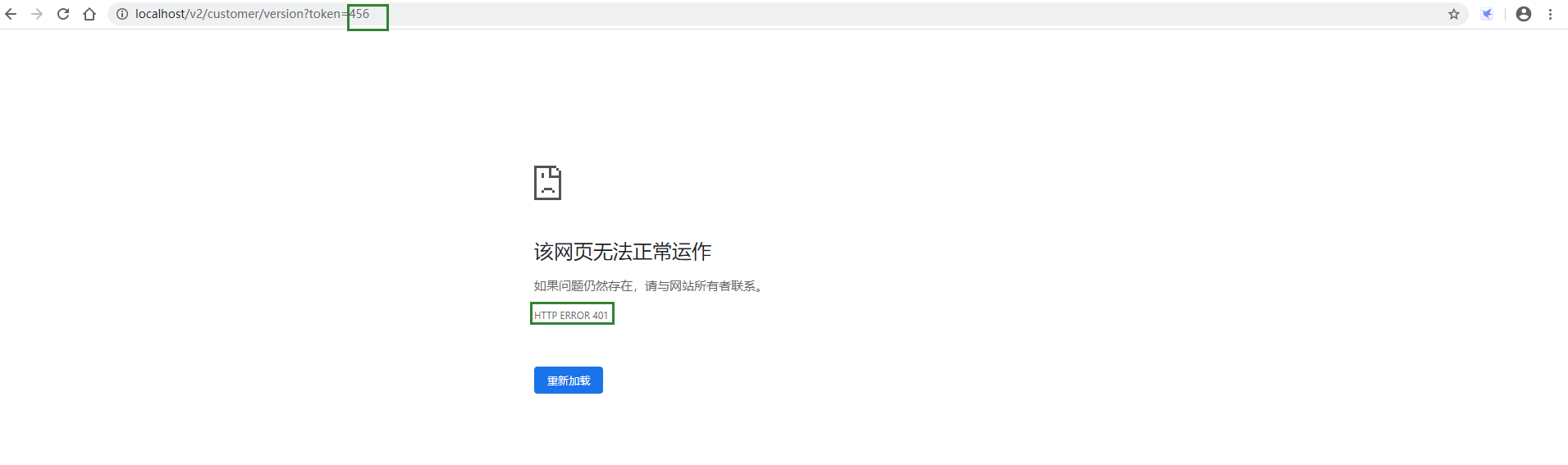
Task: Go back to the previous page
Action: tap(11, 14)
